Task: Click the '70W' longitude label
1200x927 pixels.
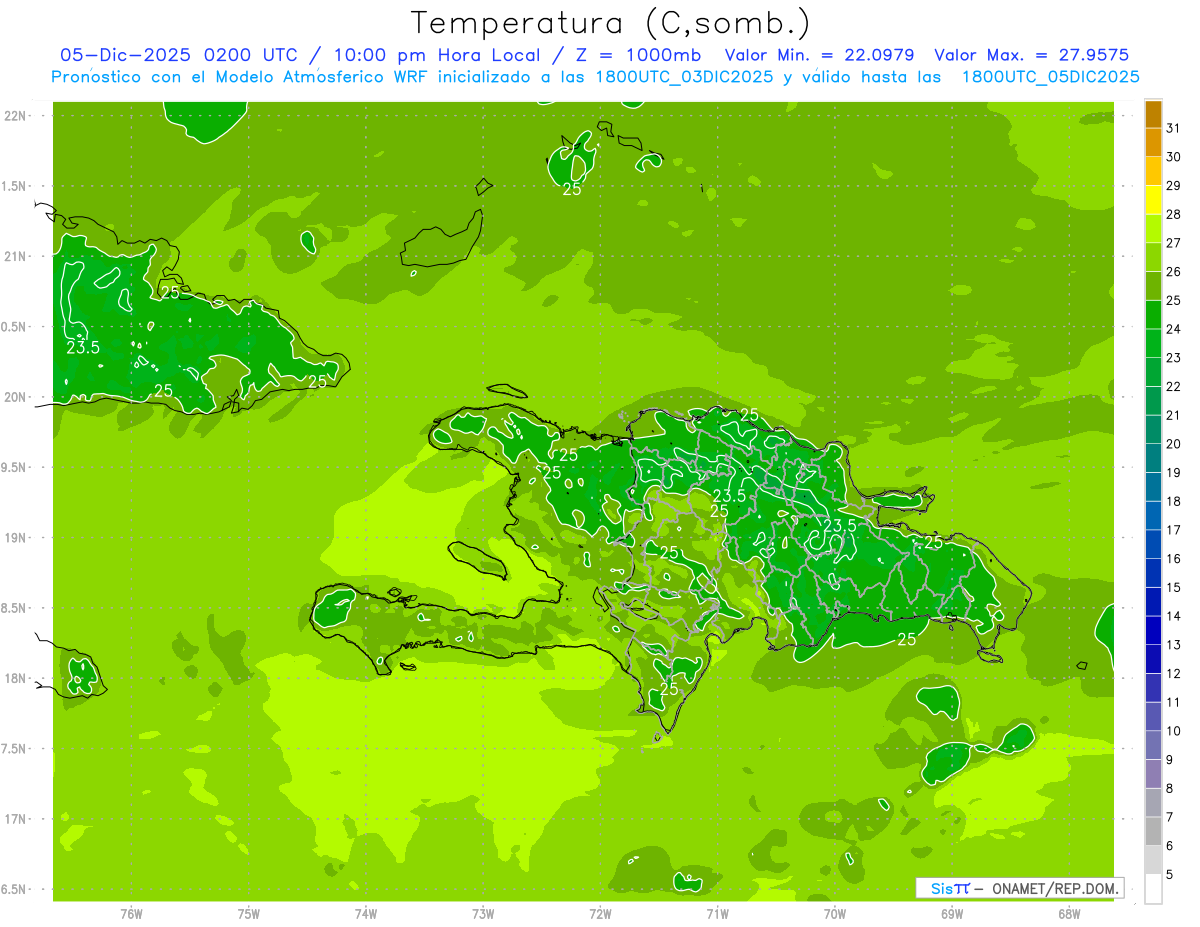Action: (x=835, y=913)
